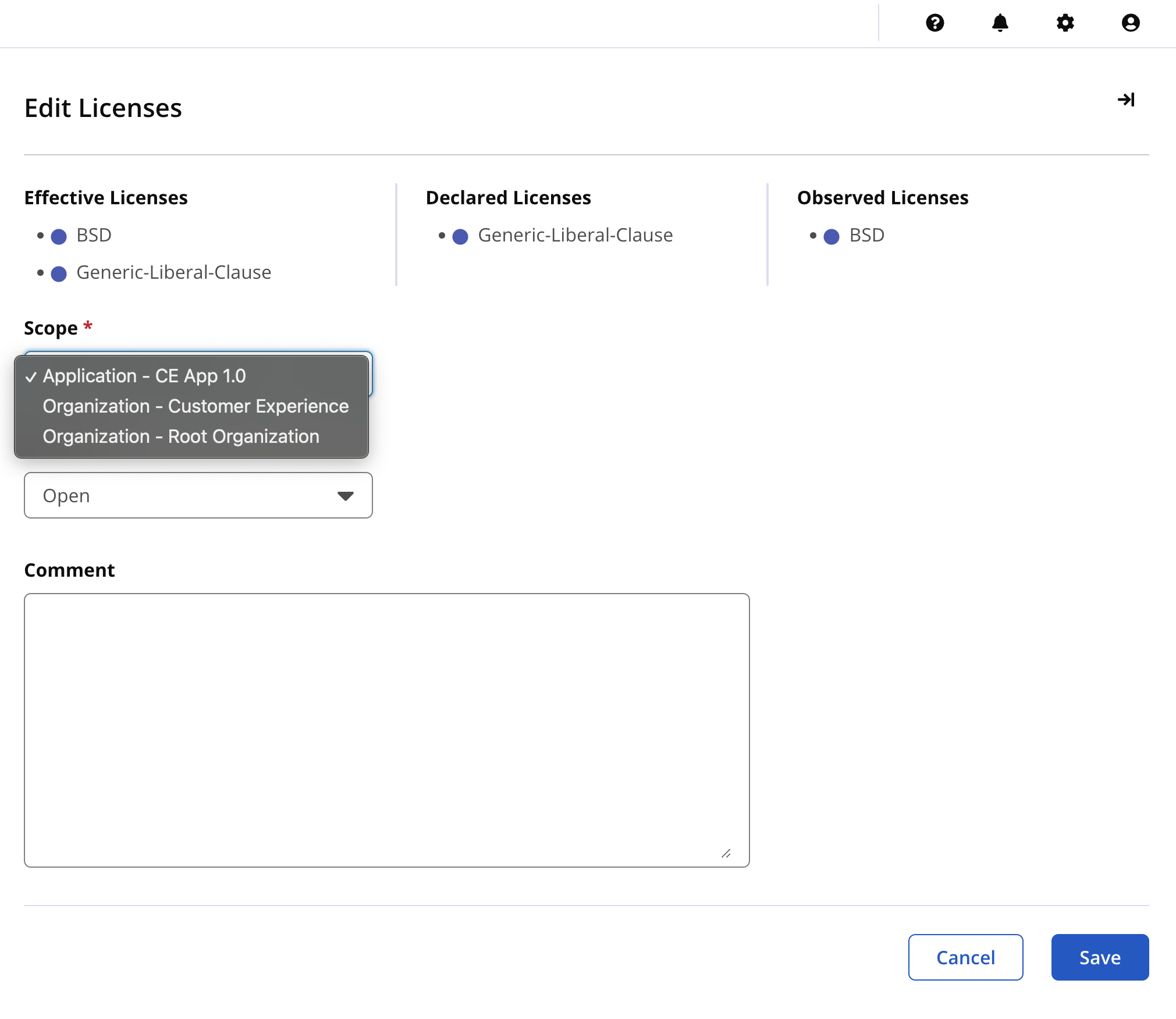
Task: Click the Generic-Liberal-Clause dot under Declared Licenses
Action: (x=460, y=237)
